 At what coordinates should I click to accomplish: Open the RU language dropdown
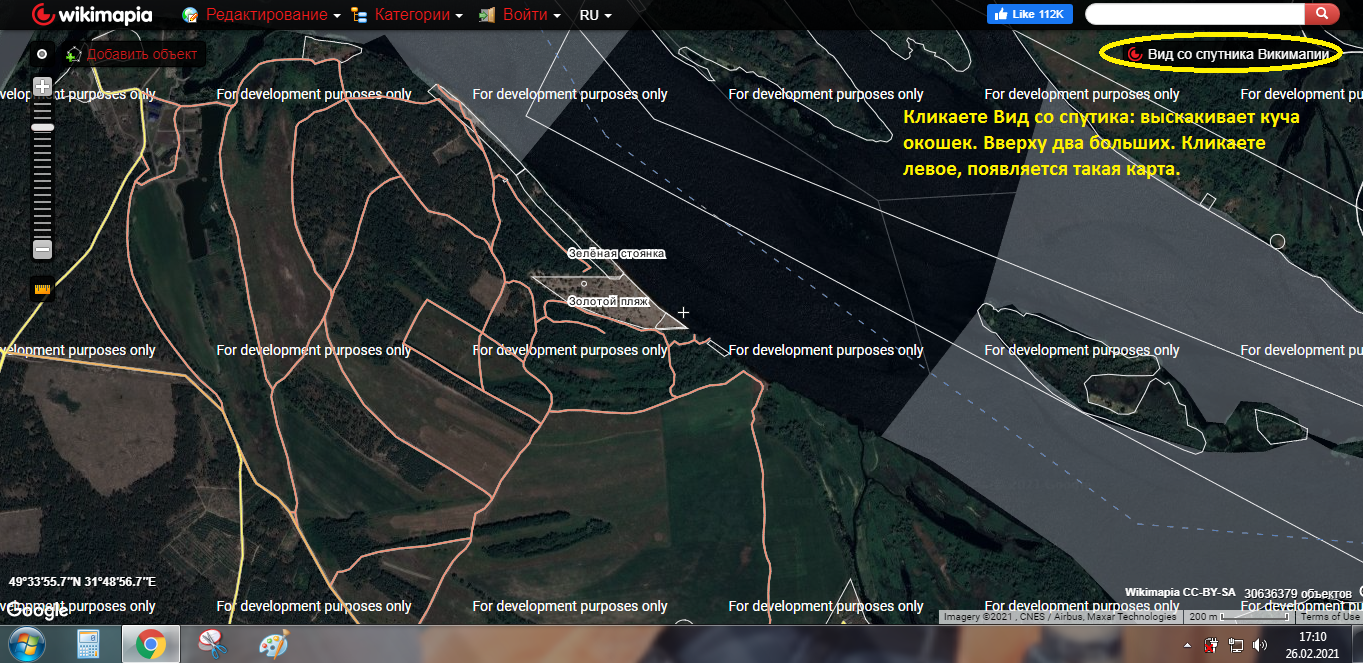pyautogui.click(x=595, y=15)
